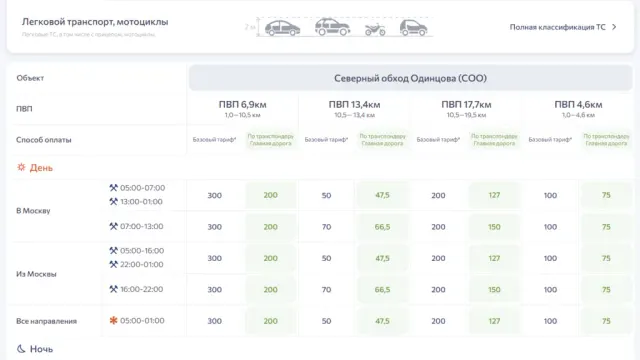Click orange asterisk icon next to 05:00-01:00

point(113,320)
